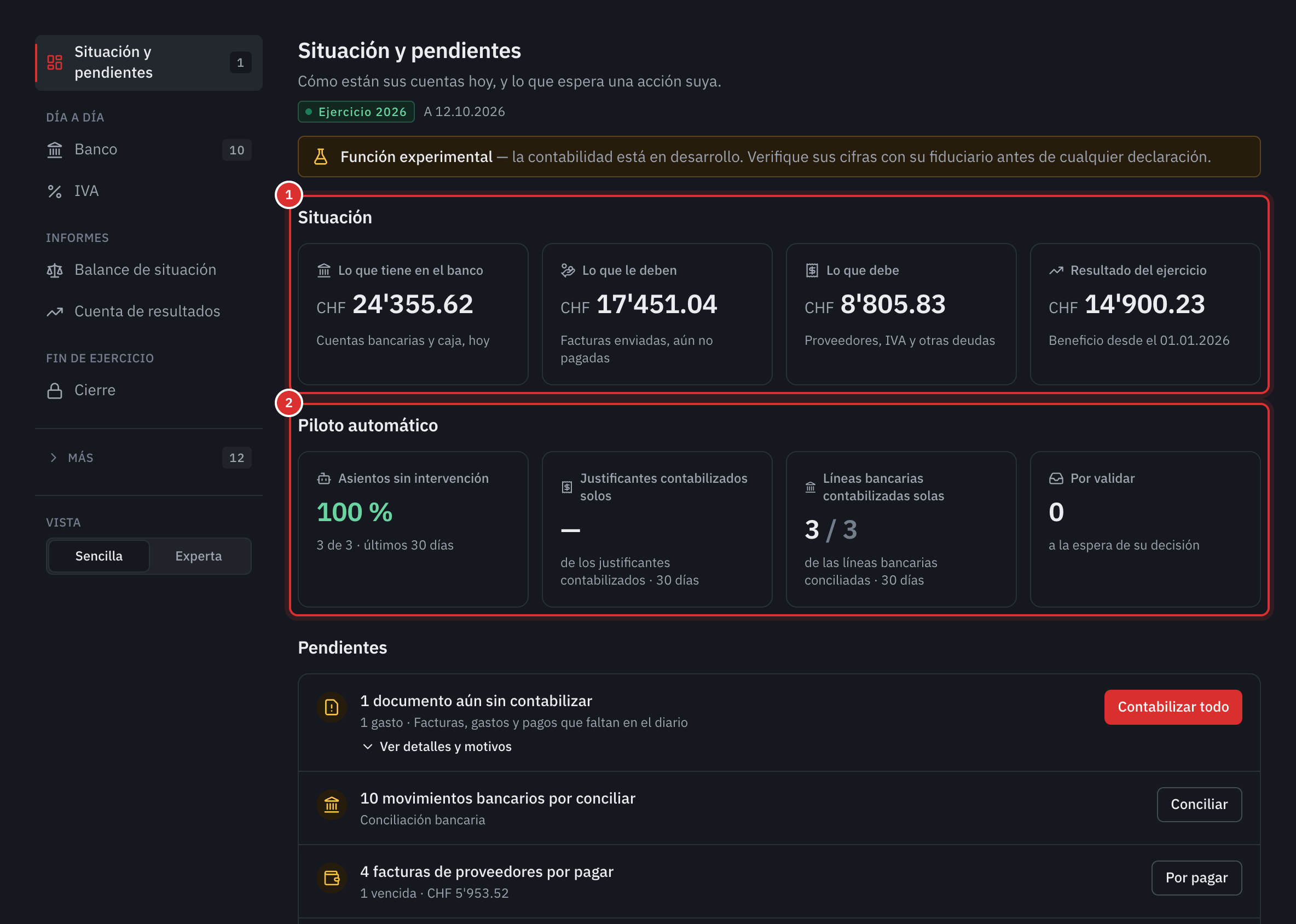This screenshot has height=924, width=1296.
Task: Open the Balance de situación report
Action: [x=149, y=270]
